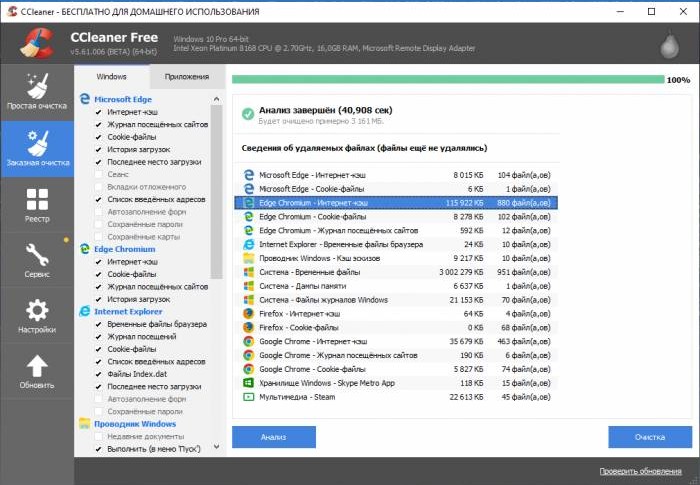Viewport: 700px width, 485px height.
Task: Open Заказная очистка section in sidebar
Action: [37, 149]
